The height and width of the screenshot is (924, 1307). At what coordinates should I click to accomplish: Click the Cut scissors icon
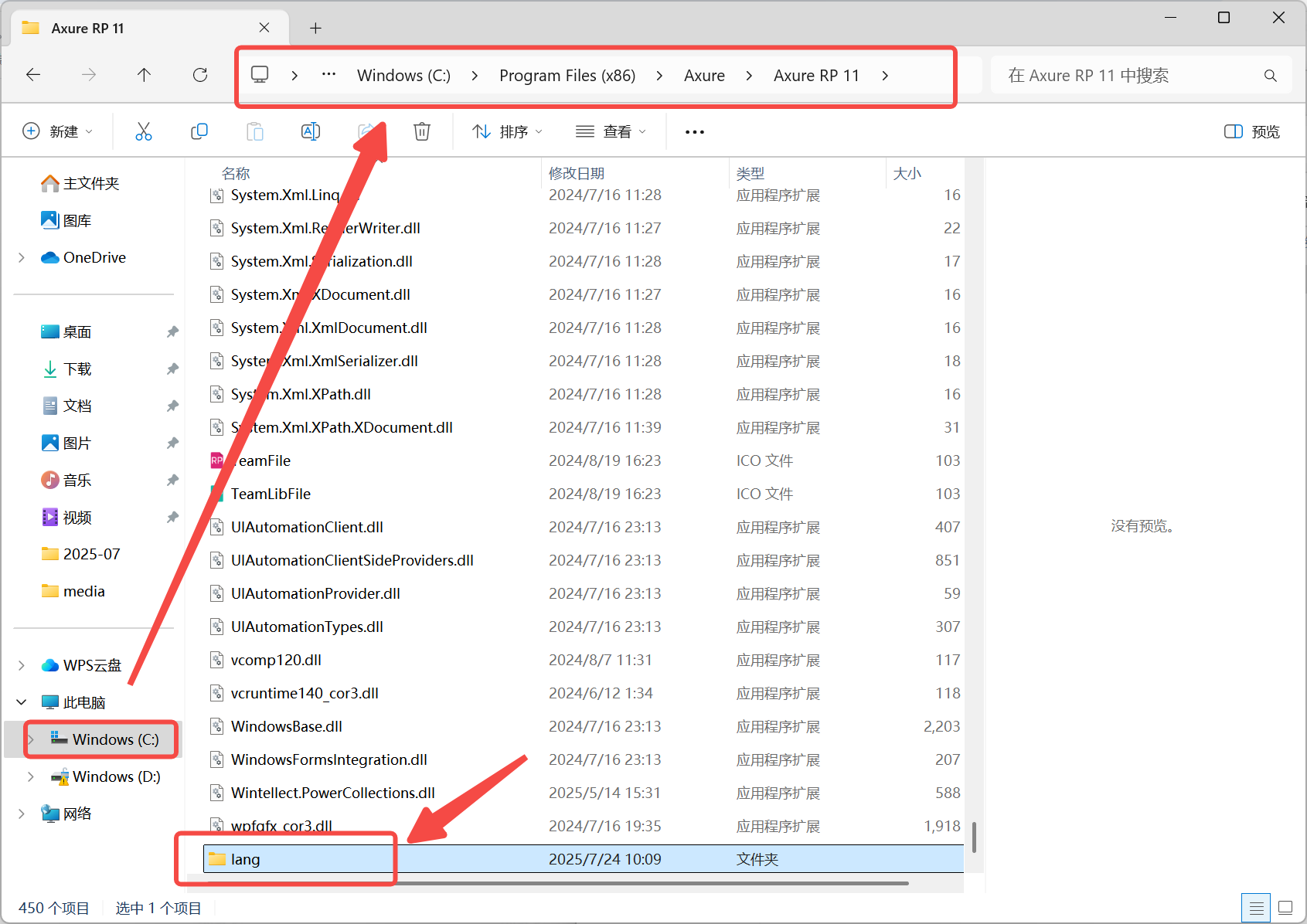coord(144,131)
